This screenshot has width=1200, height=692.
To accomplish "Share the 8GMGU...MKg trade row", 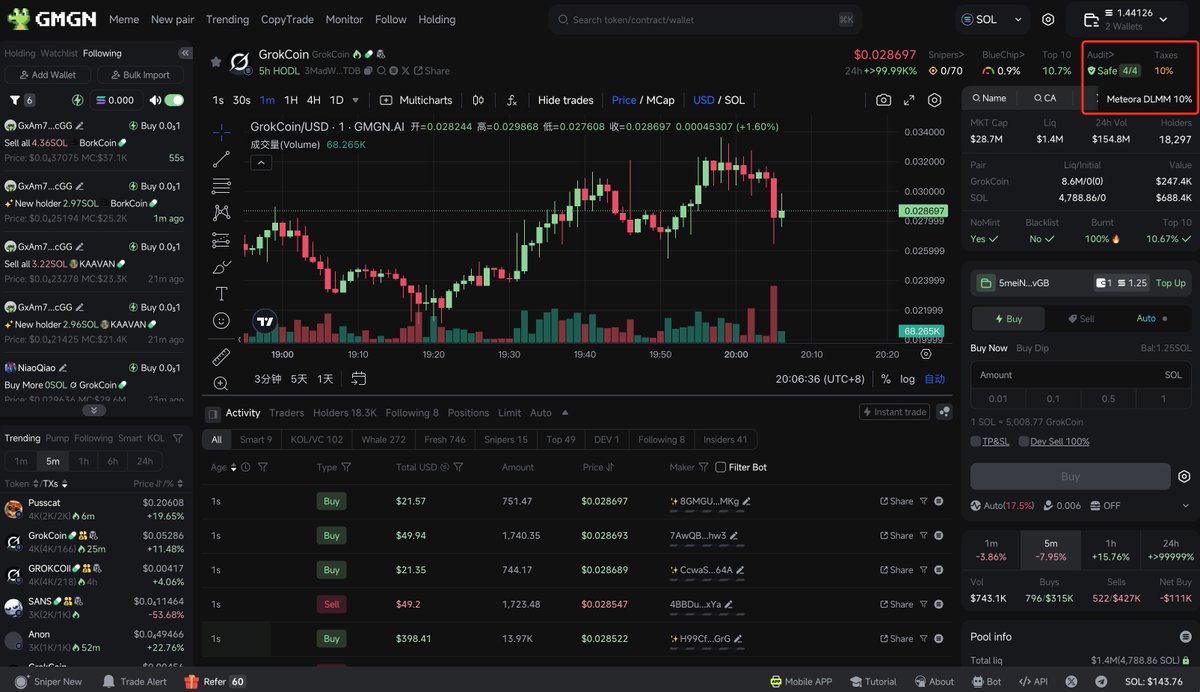I will 896,501.
